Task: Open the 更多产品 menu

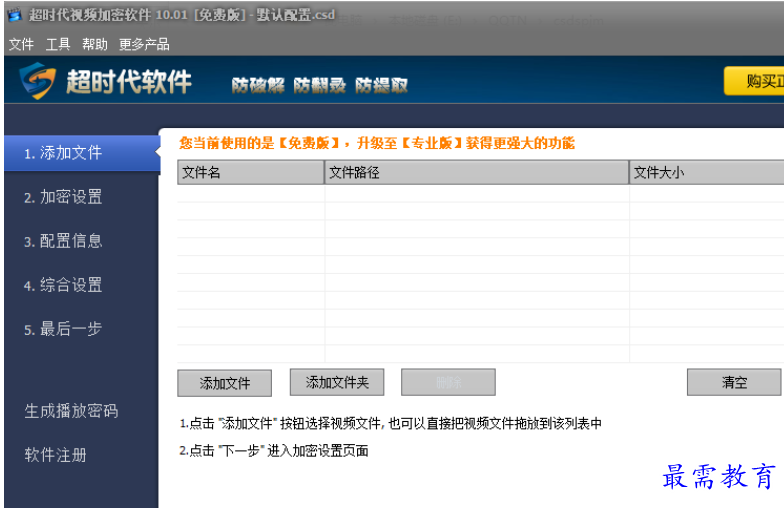Action: coord(144,44)
